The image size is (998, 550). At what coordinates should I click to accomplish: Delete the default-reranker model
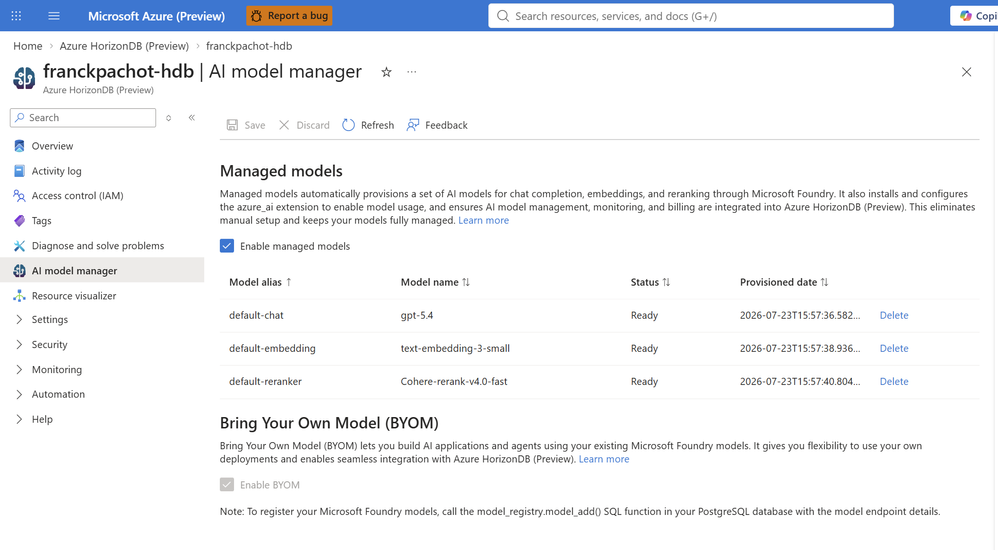[894, 381]
